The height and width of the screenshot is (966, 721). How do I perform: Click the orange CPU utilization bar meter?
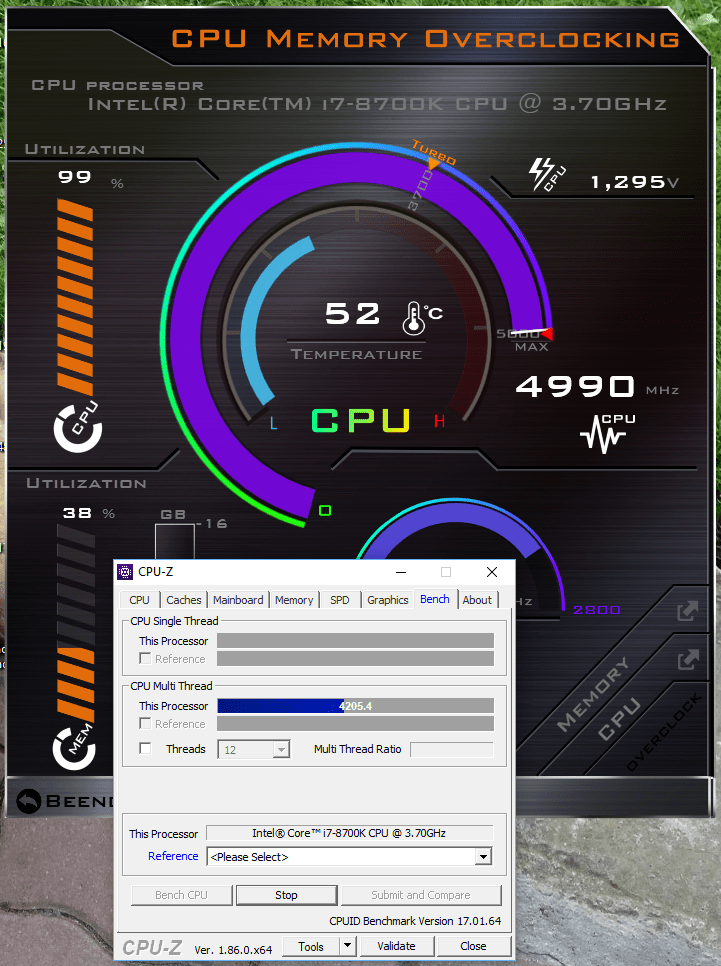pos(75,296)
